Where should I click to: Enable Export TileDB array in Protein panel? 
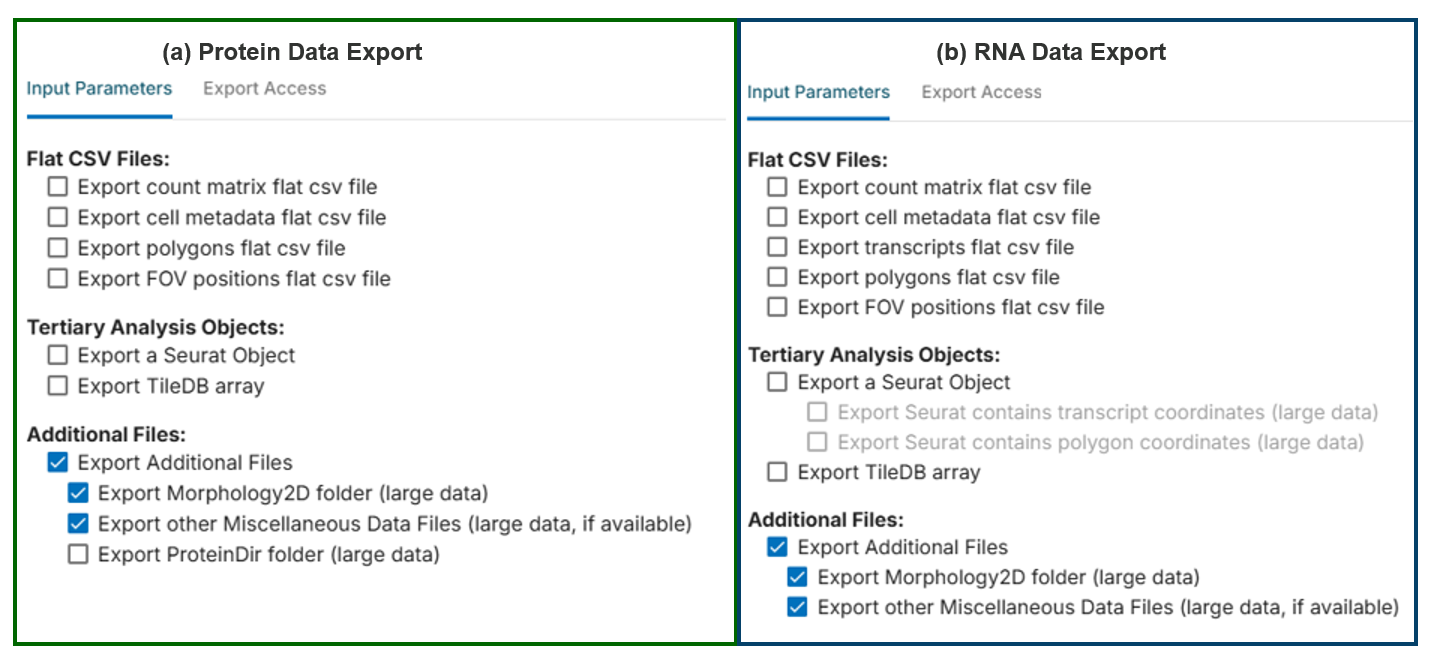click(x=58, y=385)
